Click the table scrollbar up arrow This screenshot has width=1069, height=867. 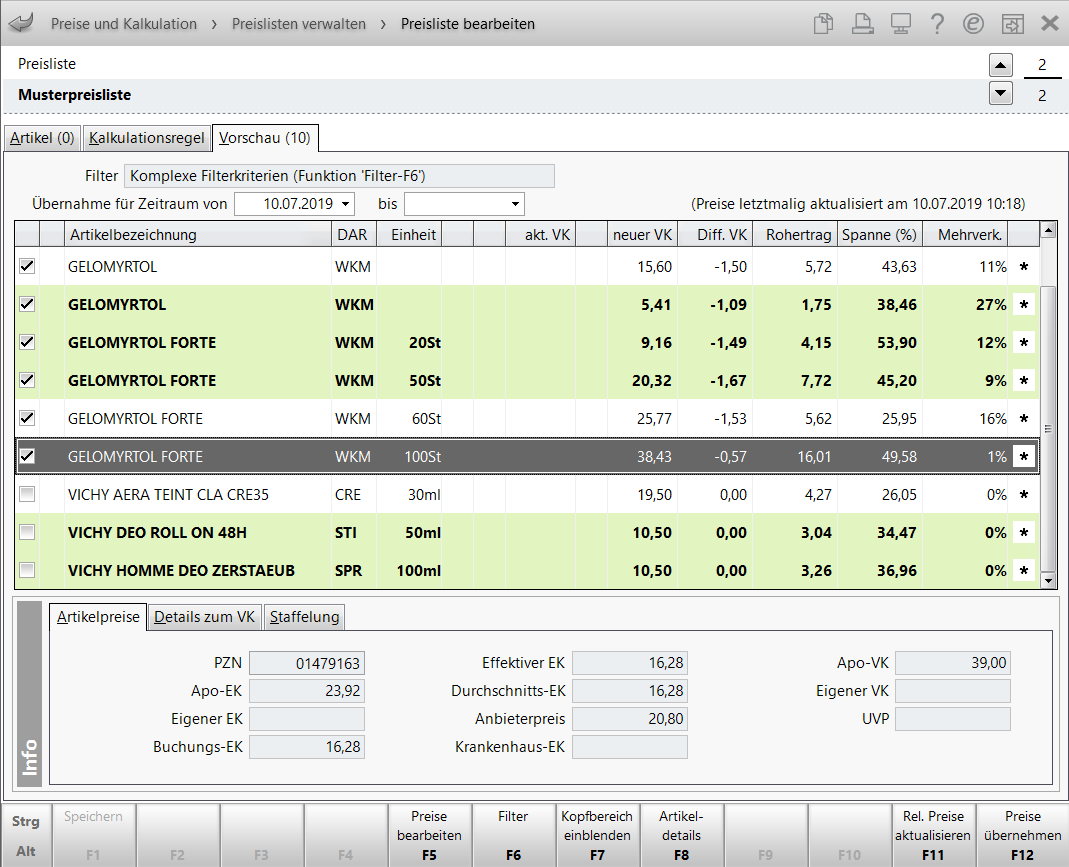(x=1049, y=231)
